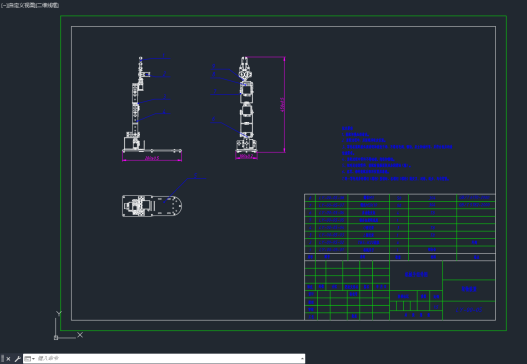Select the LY-00-05 drawing number text
Screen dimensions: 527x364
[x=469, y=310]
